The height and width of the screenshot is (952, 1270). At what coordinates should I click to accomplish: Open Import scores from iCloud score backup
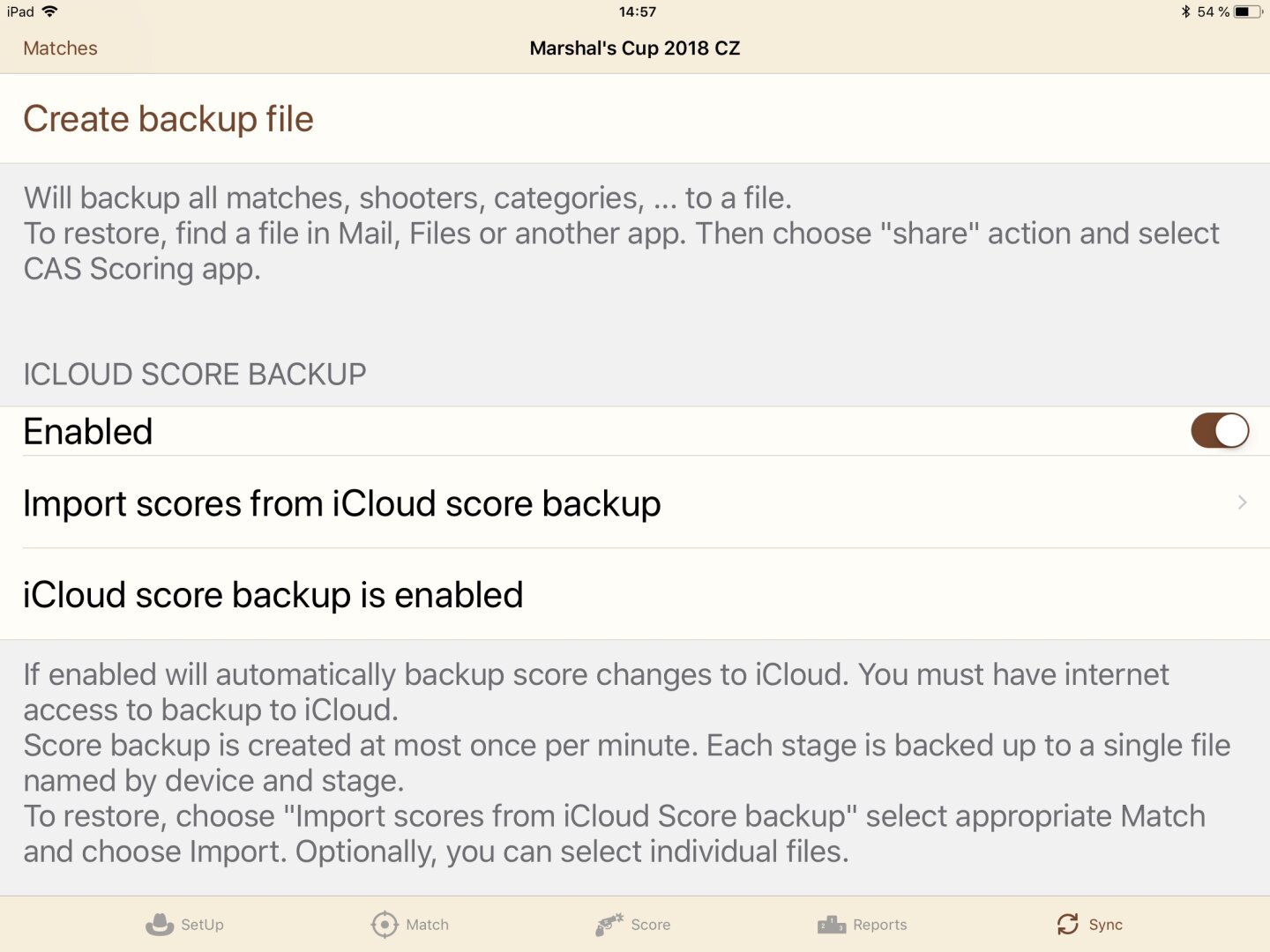(635, 503)
